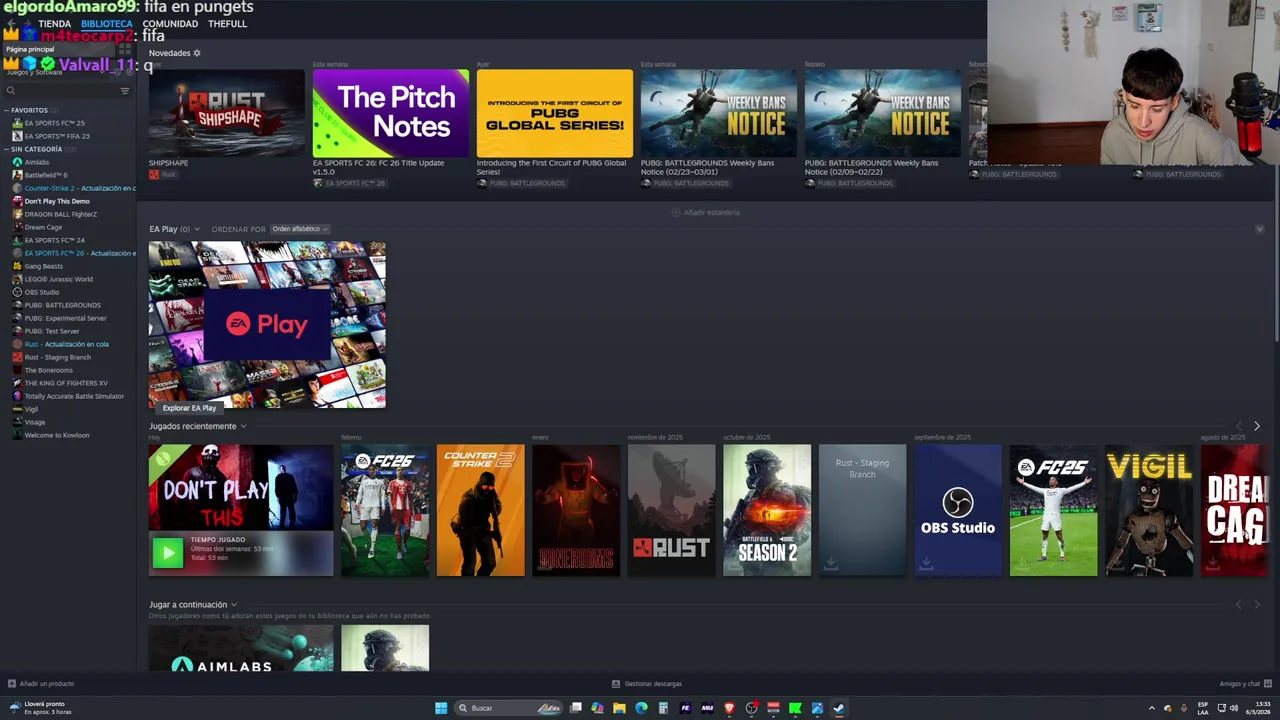Open the SHIPSHAPE Rust news card

click(x=227, y=113)
